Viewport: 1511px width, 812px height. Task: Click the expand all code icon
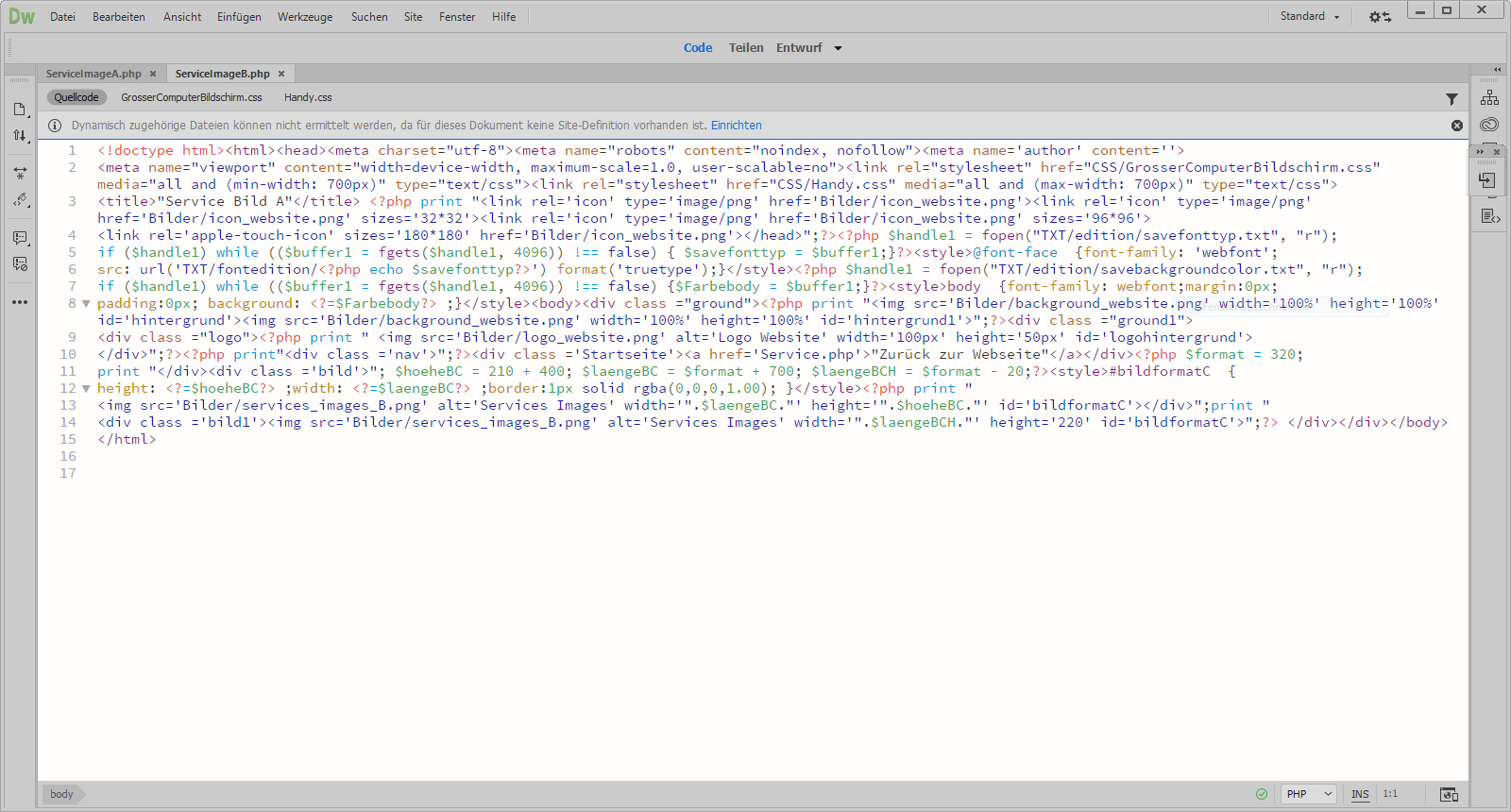(x=20, y=174)
